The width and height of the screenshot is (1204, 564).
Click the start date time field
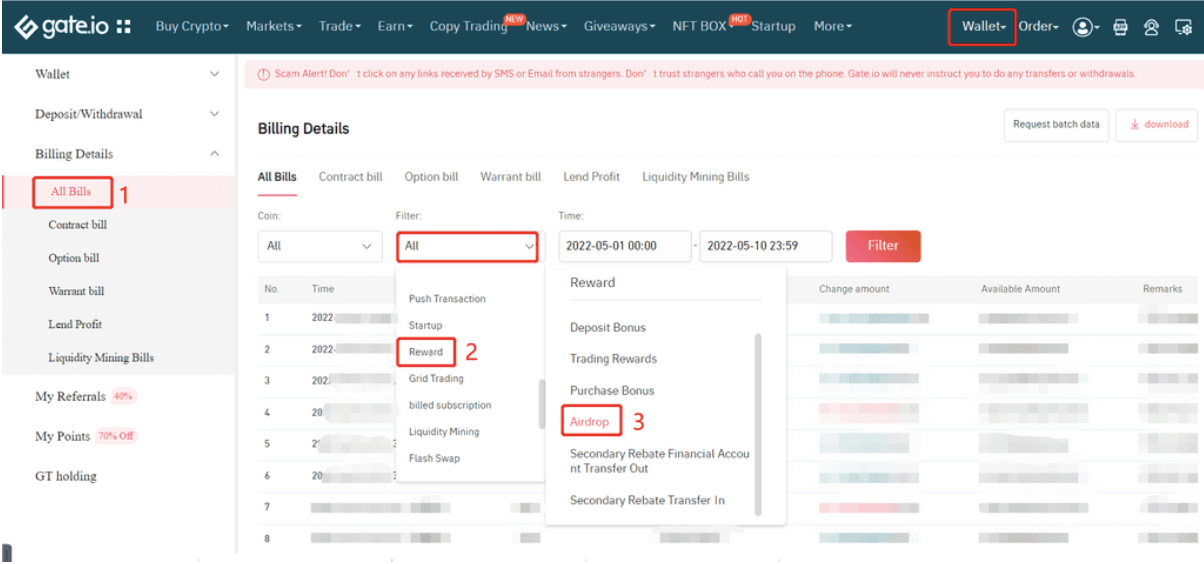point(624,246)
